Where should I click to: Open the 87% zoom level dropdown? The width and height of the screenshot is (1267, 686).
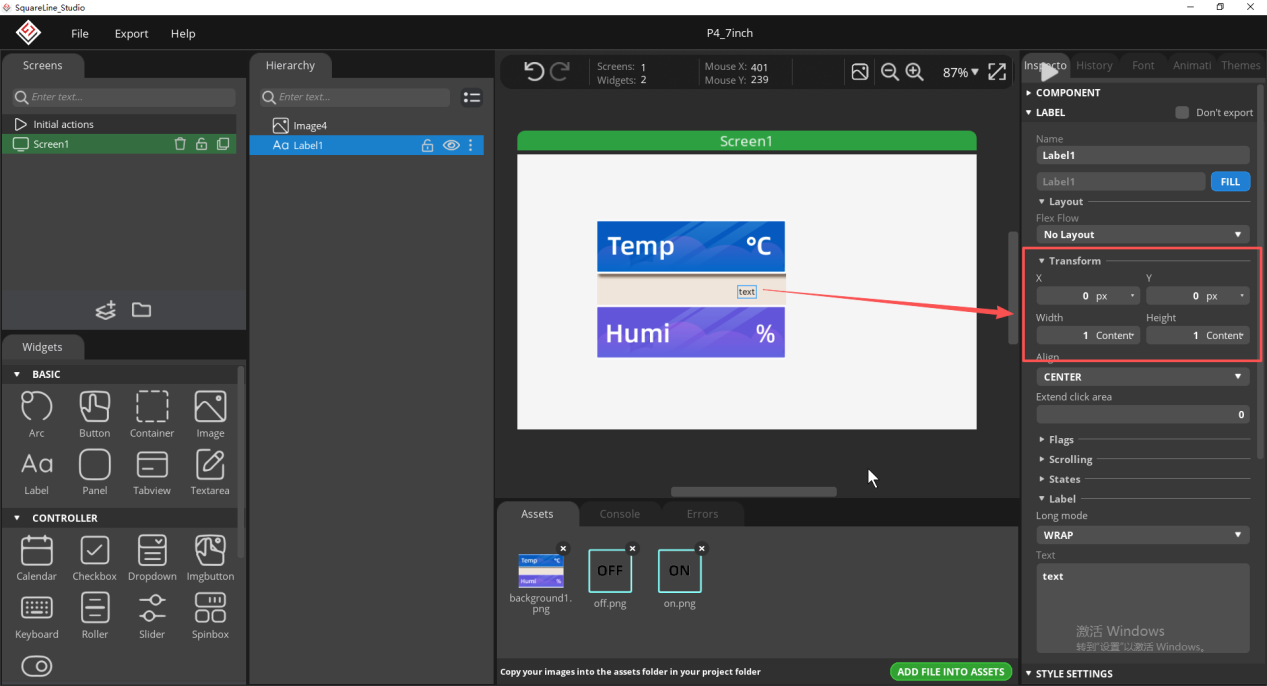(960, 72)
